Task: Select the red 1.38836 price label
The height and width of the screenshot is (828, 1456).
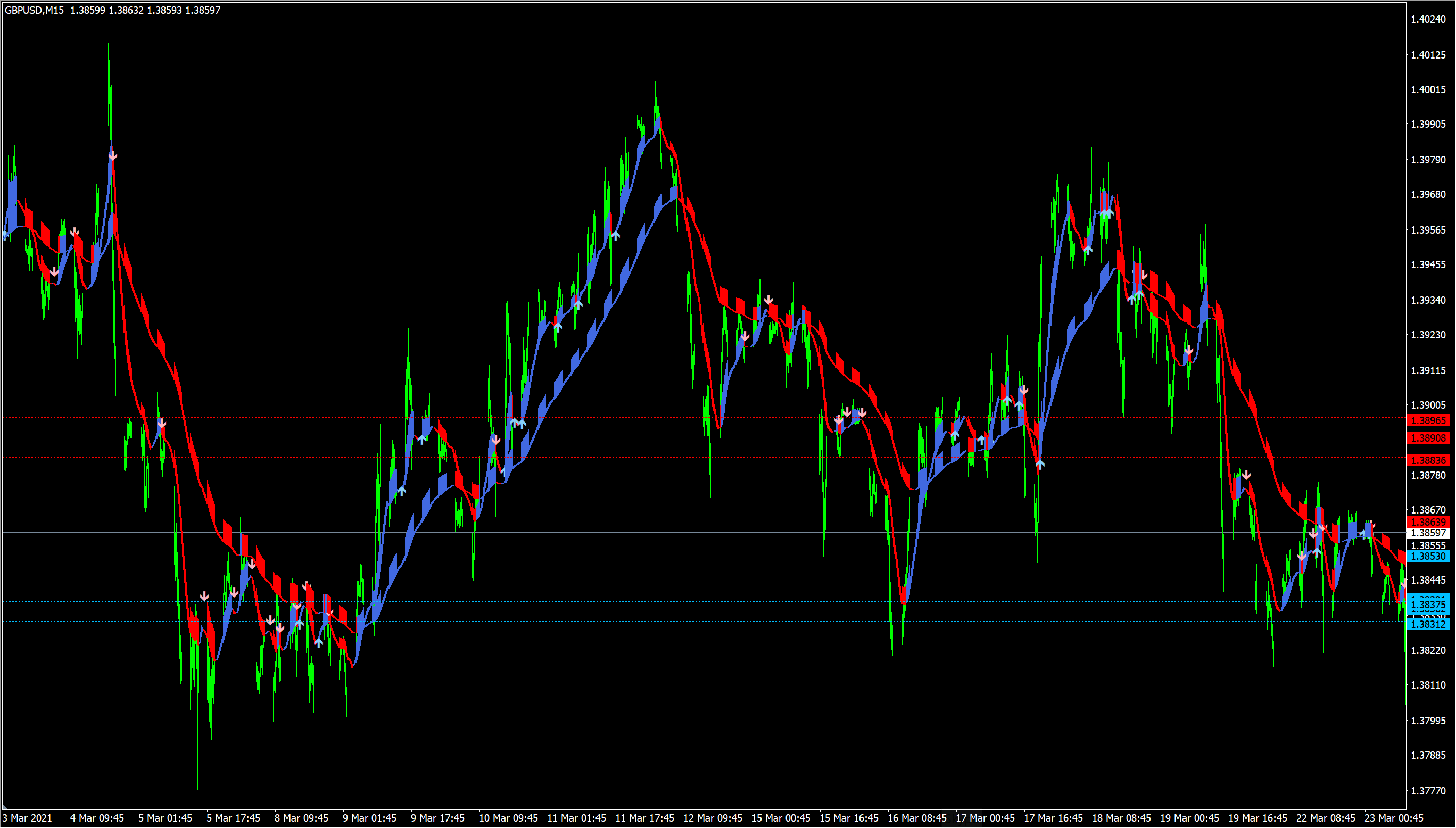Action: point(1428,461)
